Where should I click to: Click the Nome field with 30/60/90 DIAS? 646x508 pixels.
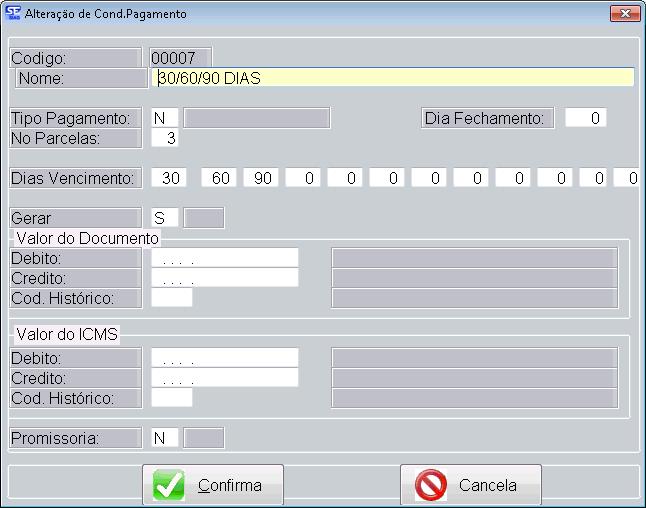point(393,78)
